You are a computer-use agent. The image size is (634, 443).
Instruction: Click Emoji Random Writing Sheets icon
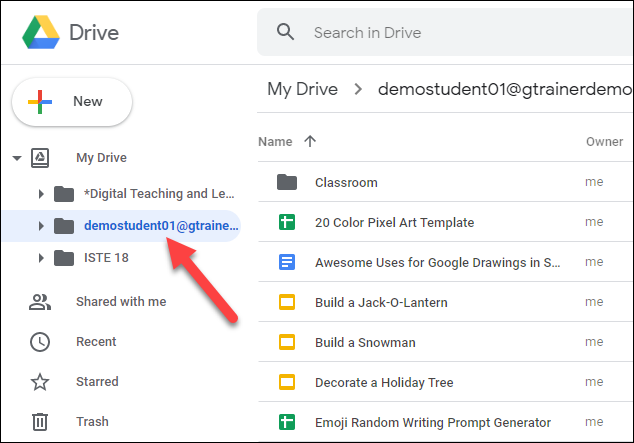[x=287, y=422]
